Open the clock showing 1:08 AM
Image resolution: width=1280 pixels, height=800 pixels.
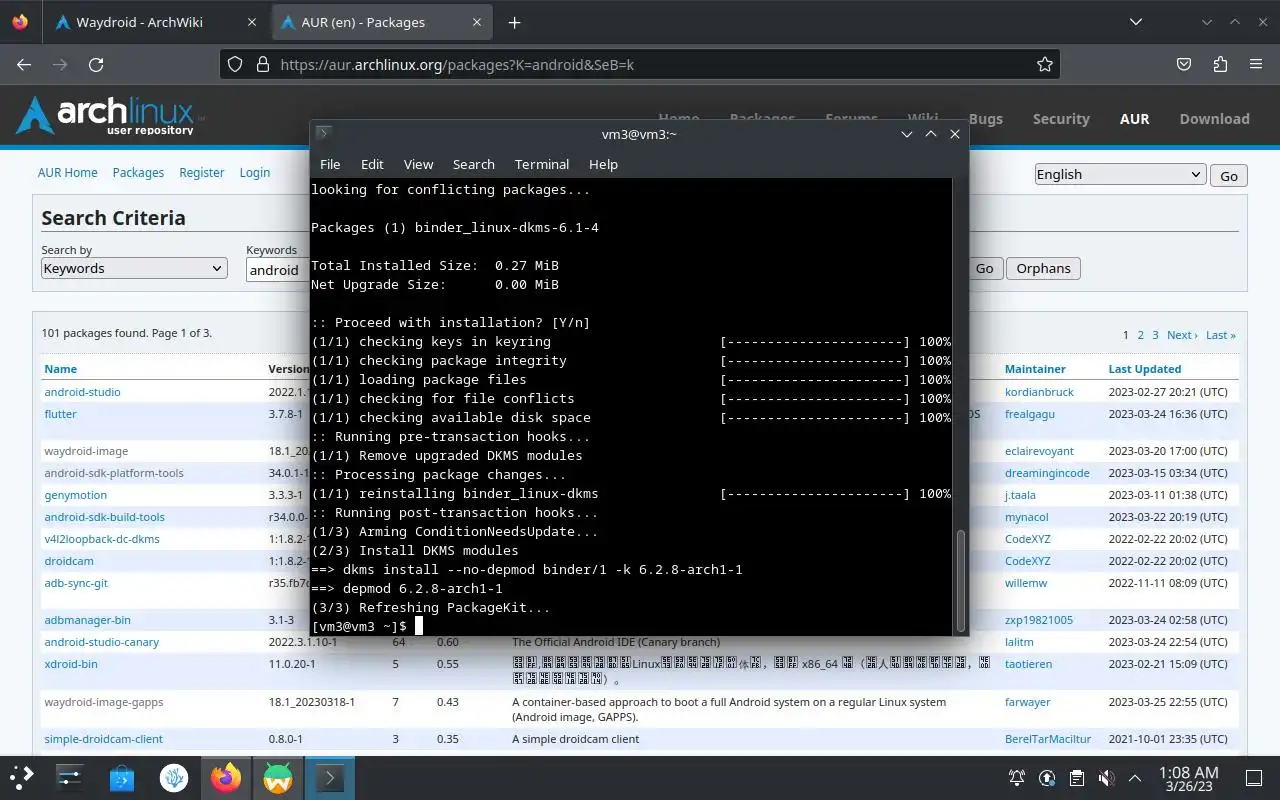(1188, 778)
